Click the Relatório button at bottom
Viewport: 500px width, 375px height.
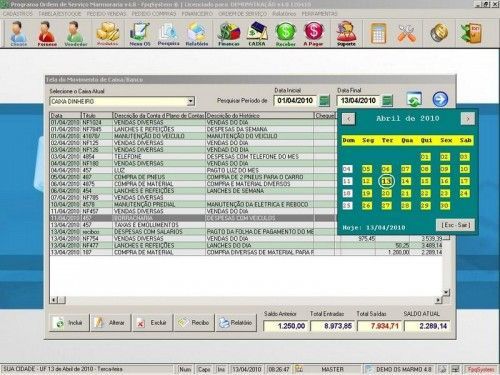[236, 323]
